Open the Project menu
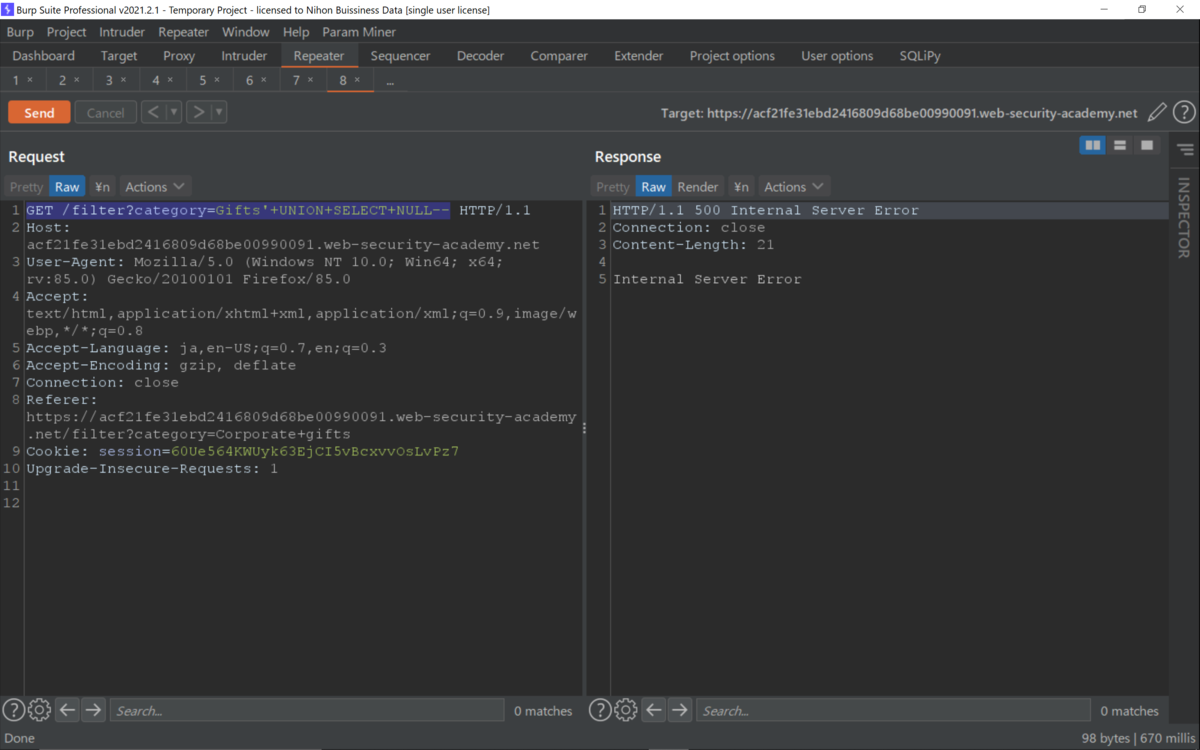The width and height of the screenshot is (1200, 750). [66, 32]
